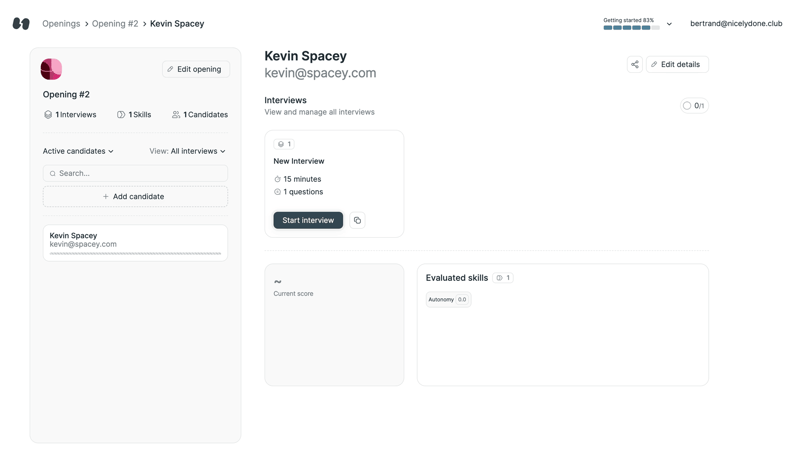Click the 0/1 interview progress indicator

694,106
